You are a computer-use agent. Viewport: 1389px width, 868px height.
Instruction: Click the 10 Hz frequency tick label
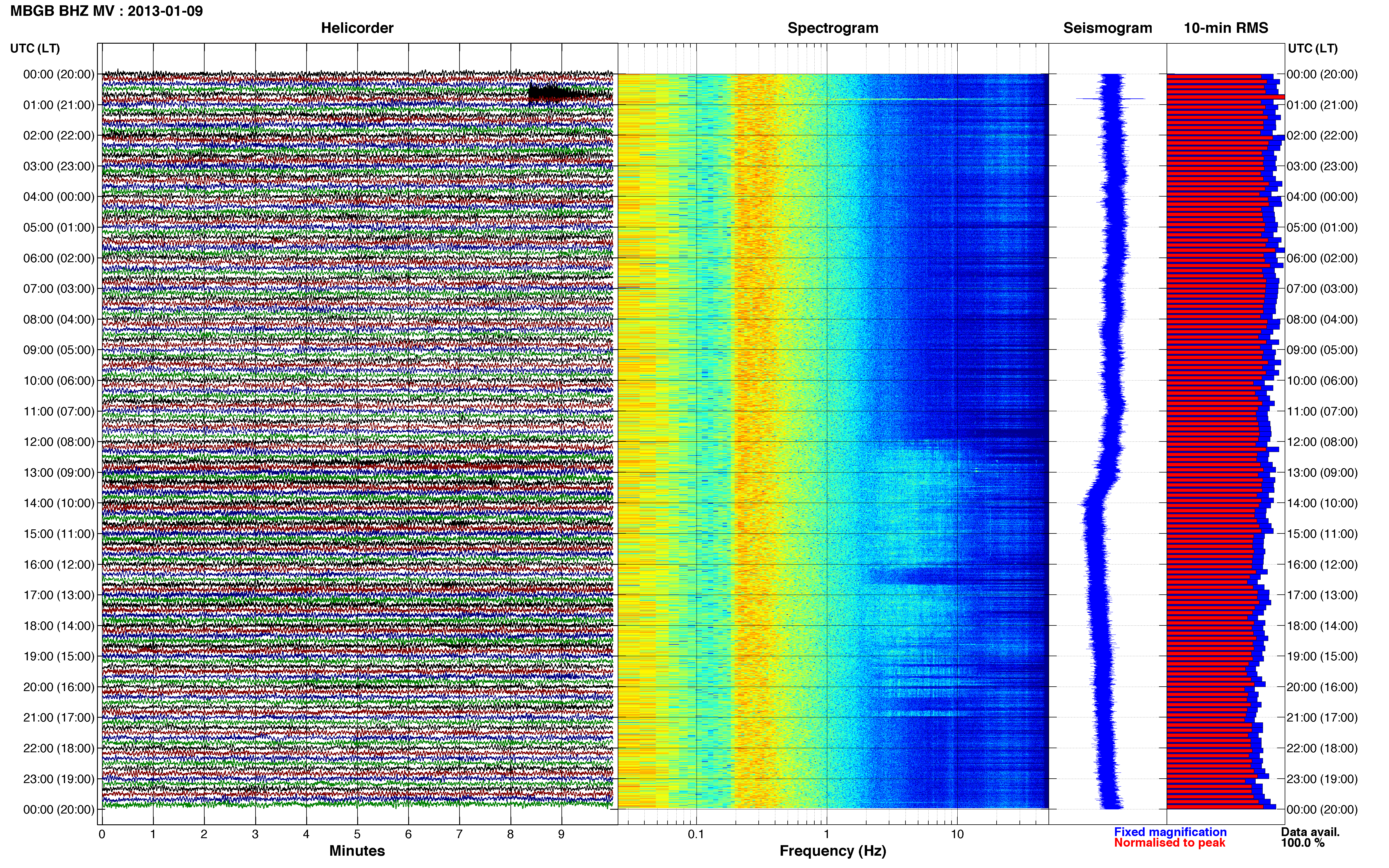[x=957, y=835]
